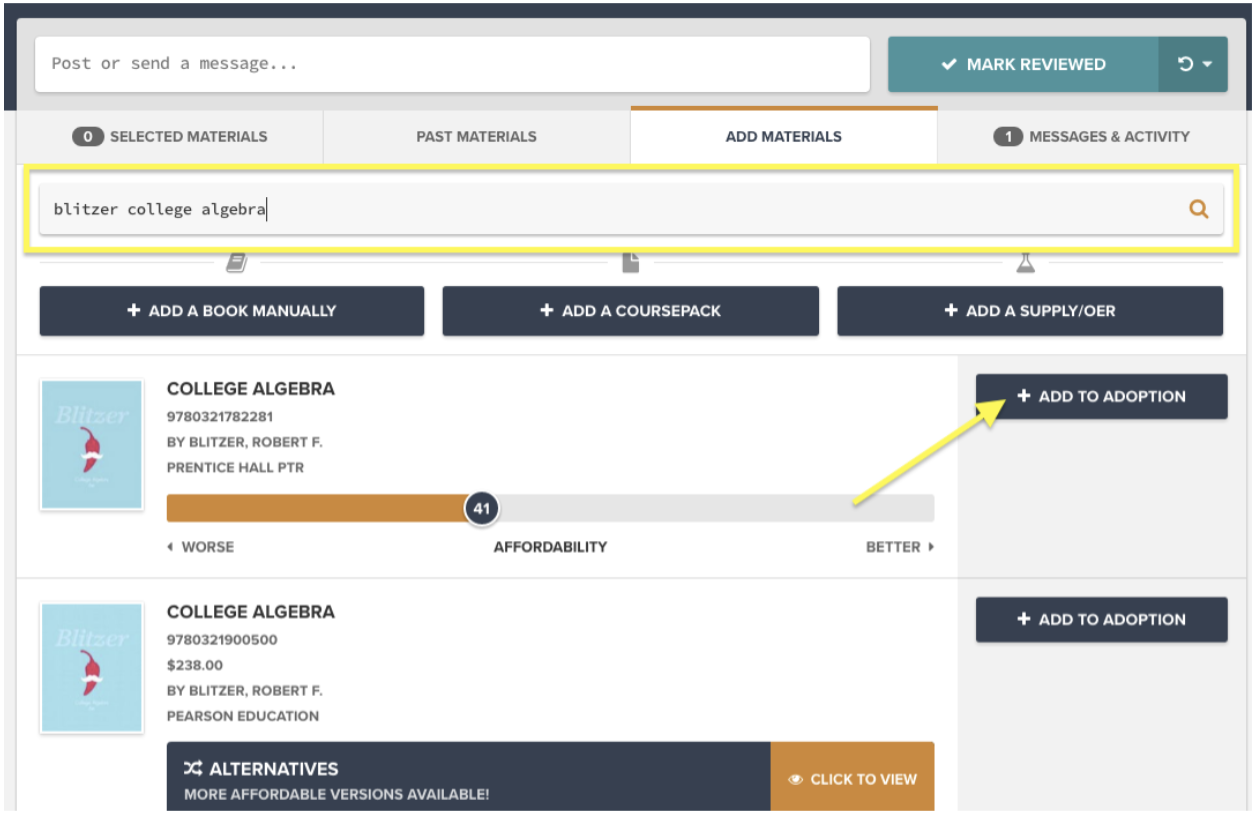Image resolution: width=1258 pixels, height=826 pixels.
Task: Click Add a Book Manually
Action: [232, 311]
